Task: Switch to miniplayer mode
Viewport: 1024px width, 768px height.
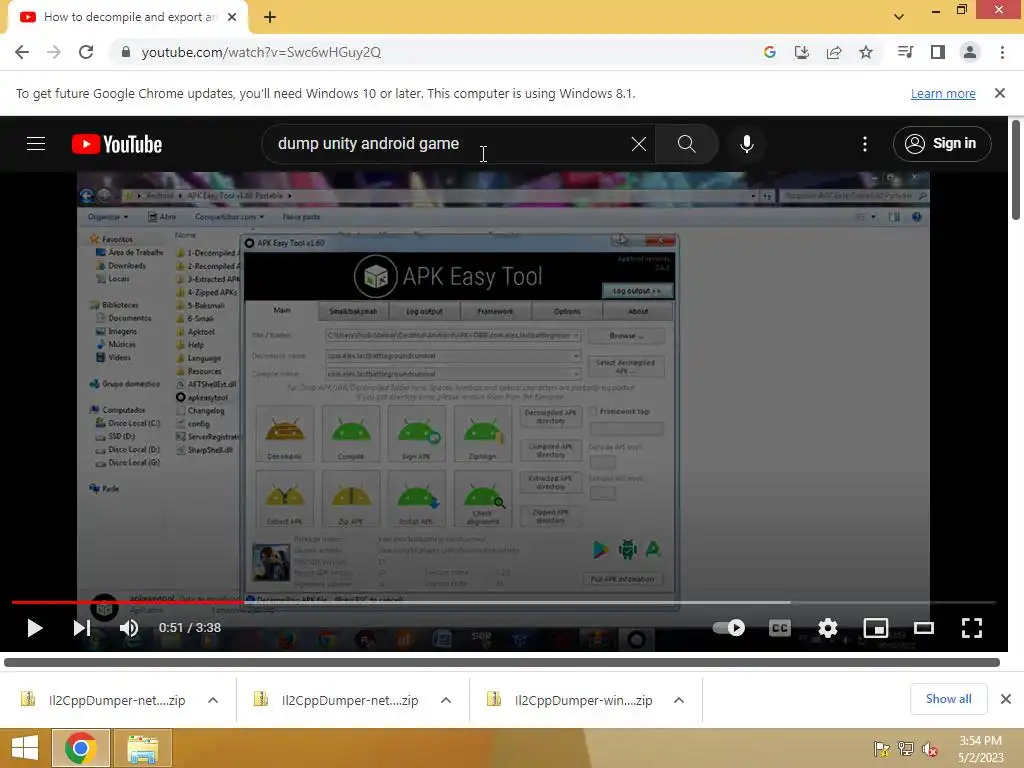Action: point(876,628)
